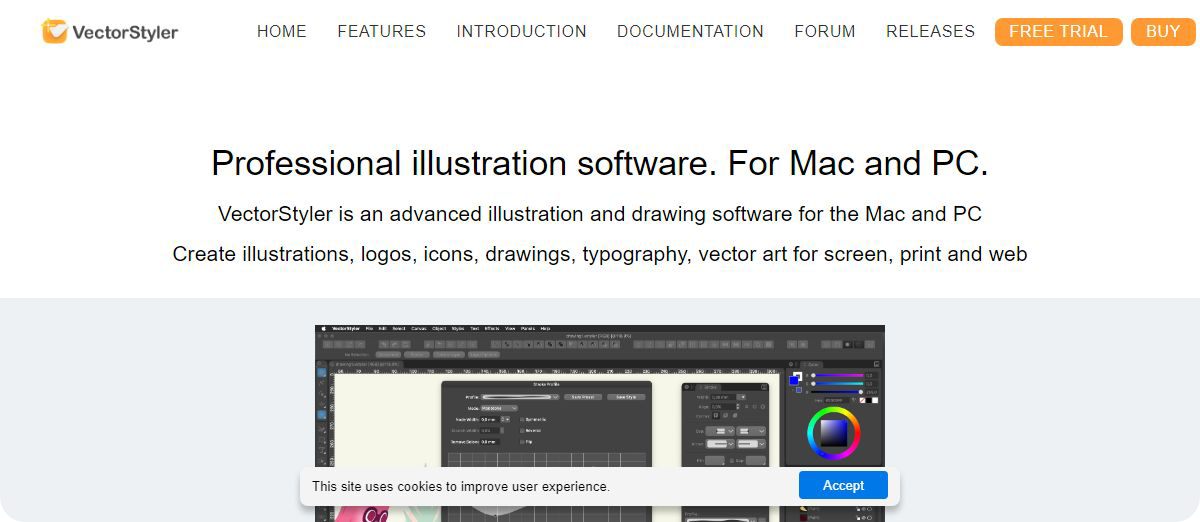Screen dimensions: 1200x522
Task: Toggle the Reverse checkbox
Action: 522,430
